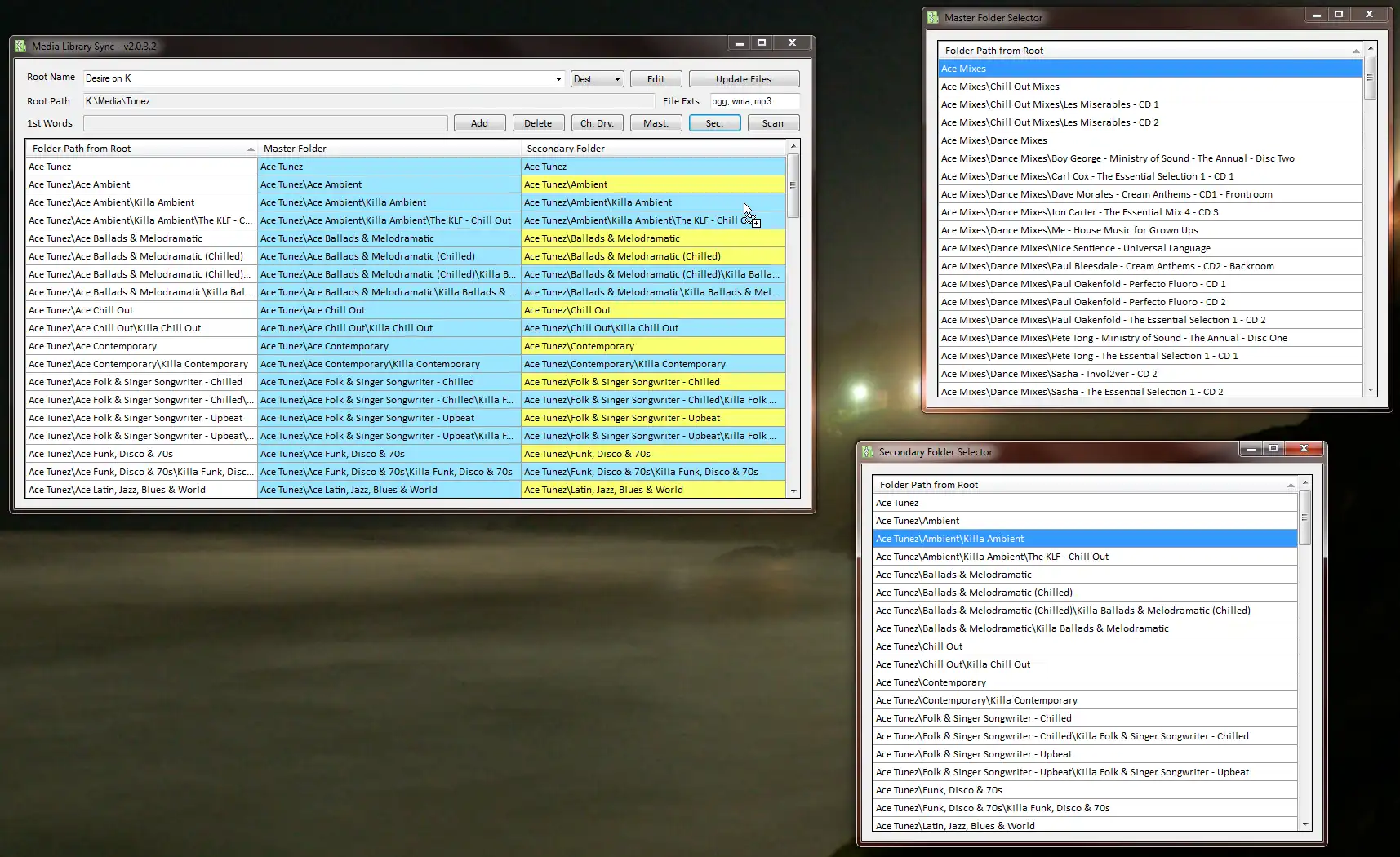This screenshot has width=1400, height=857.
Task: Select Secondary cell Ace Tunez\Funk, Disco & 70s
Action: coord(653,454)
